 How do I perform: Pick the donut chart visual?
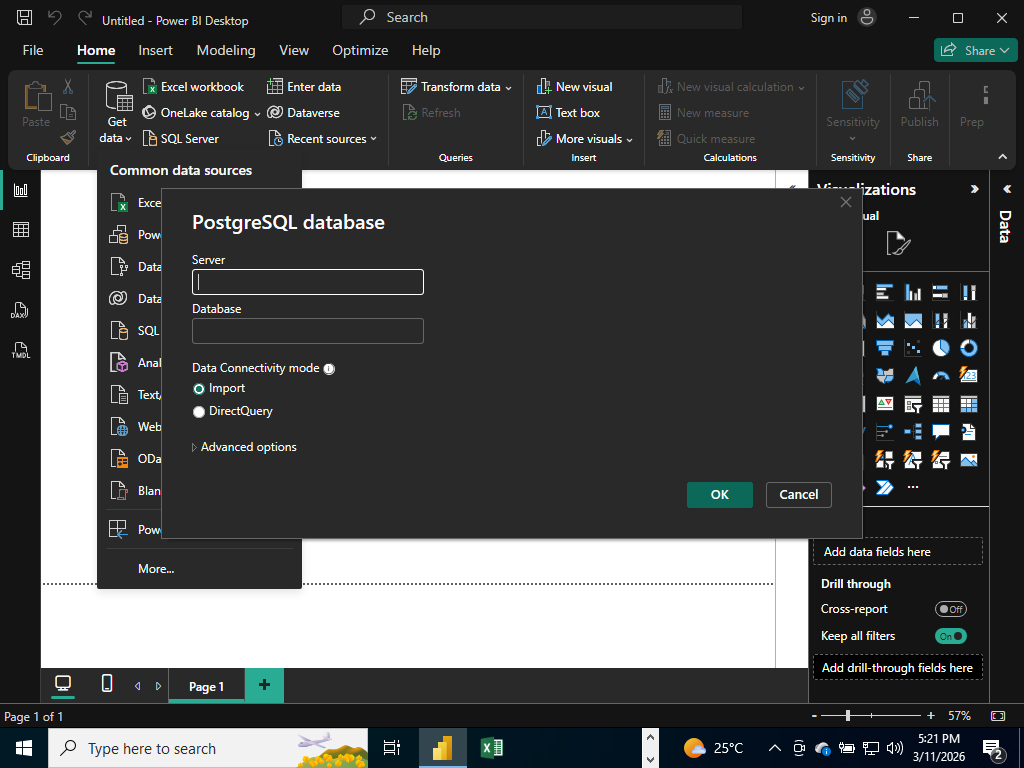click(x=968, y=348)
